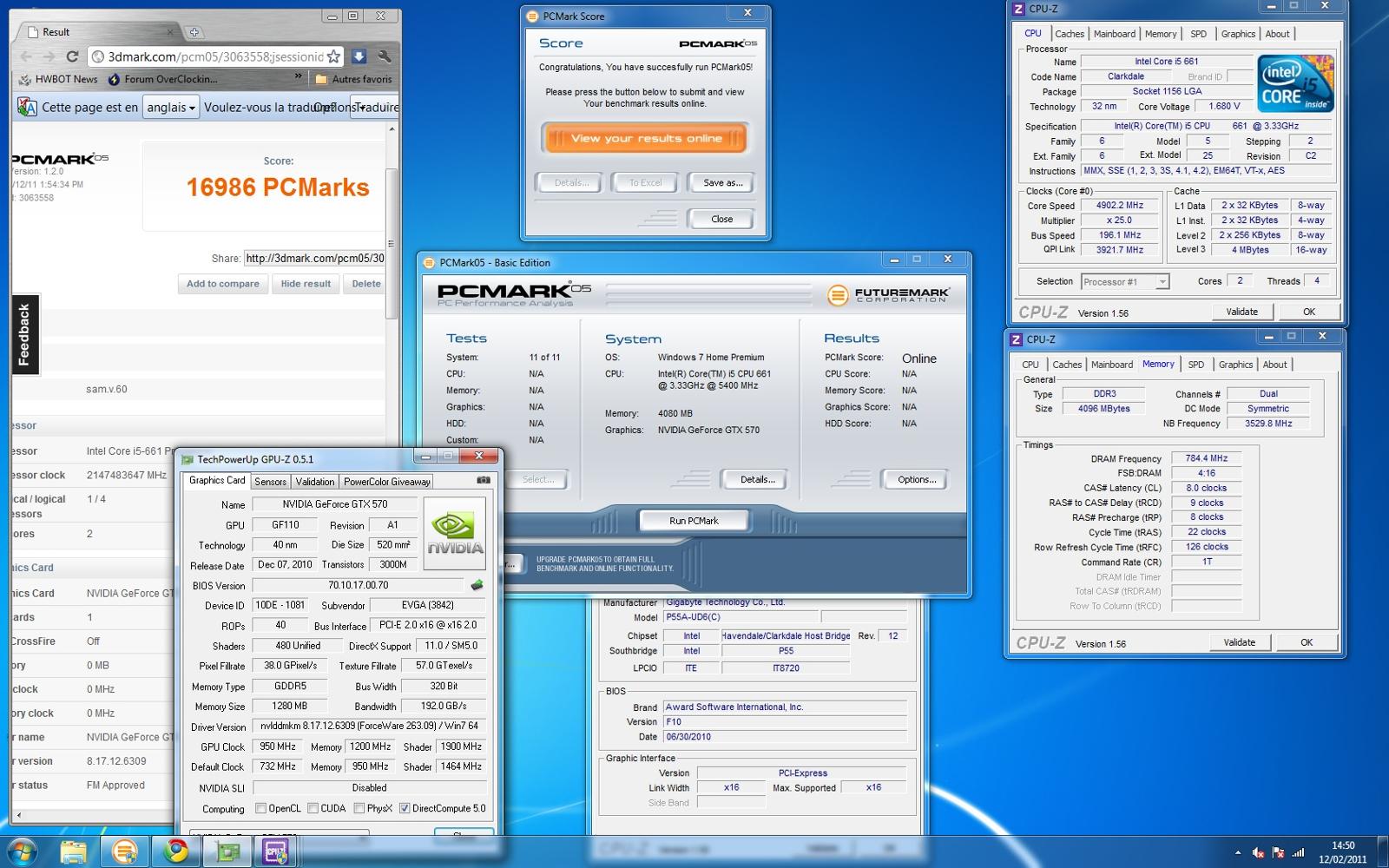Select GPU-Z Graphics Card tab
Viewport: 1389px width, 868px height.
pyautogui.click(x=217, y=481)
